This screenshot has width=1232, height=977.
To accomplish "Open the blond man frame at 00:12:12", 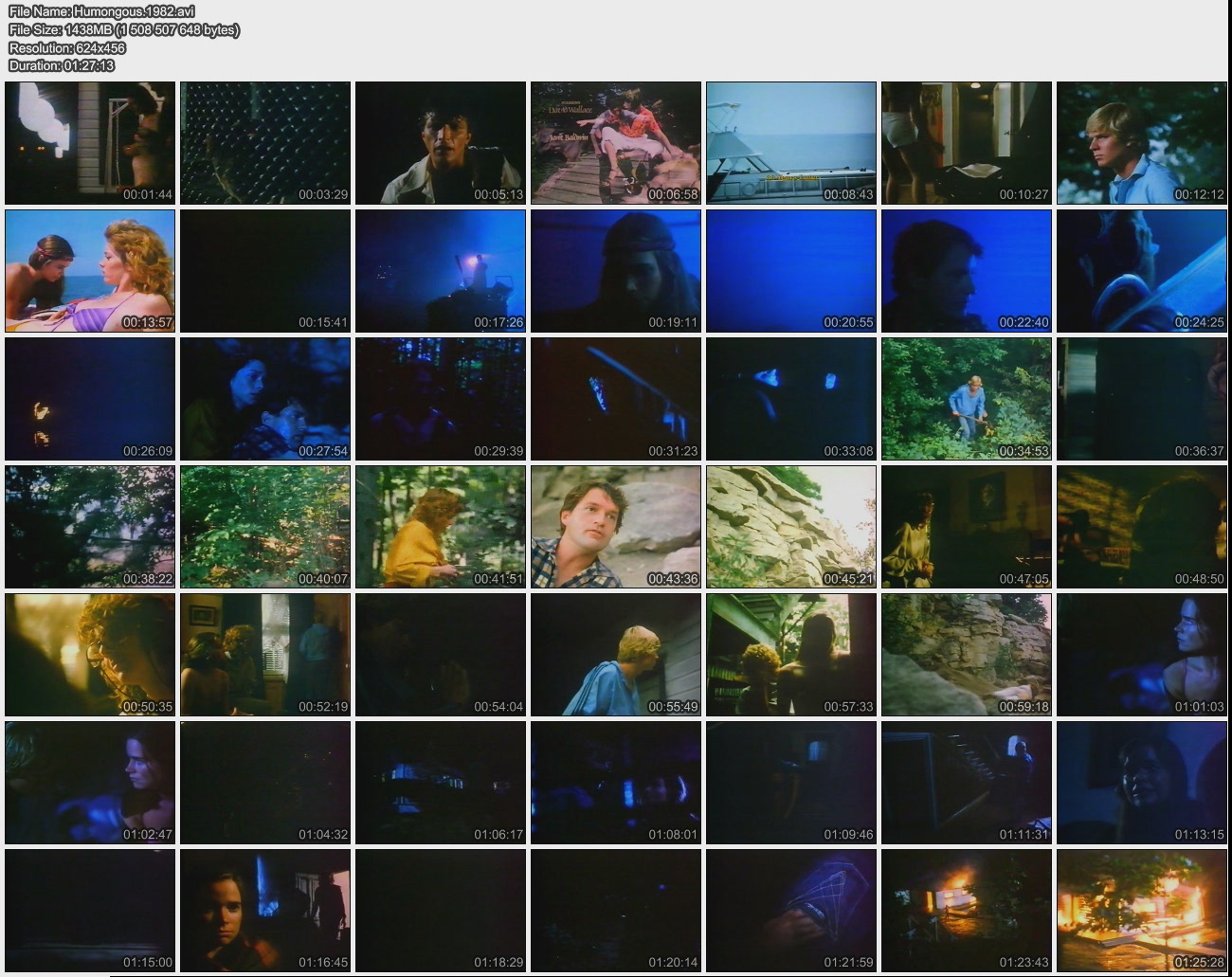I will point(1142,143).
